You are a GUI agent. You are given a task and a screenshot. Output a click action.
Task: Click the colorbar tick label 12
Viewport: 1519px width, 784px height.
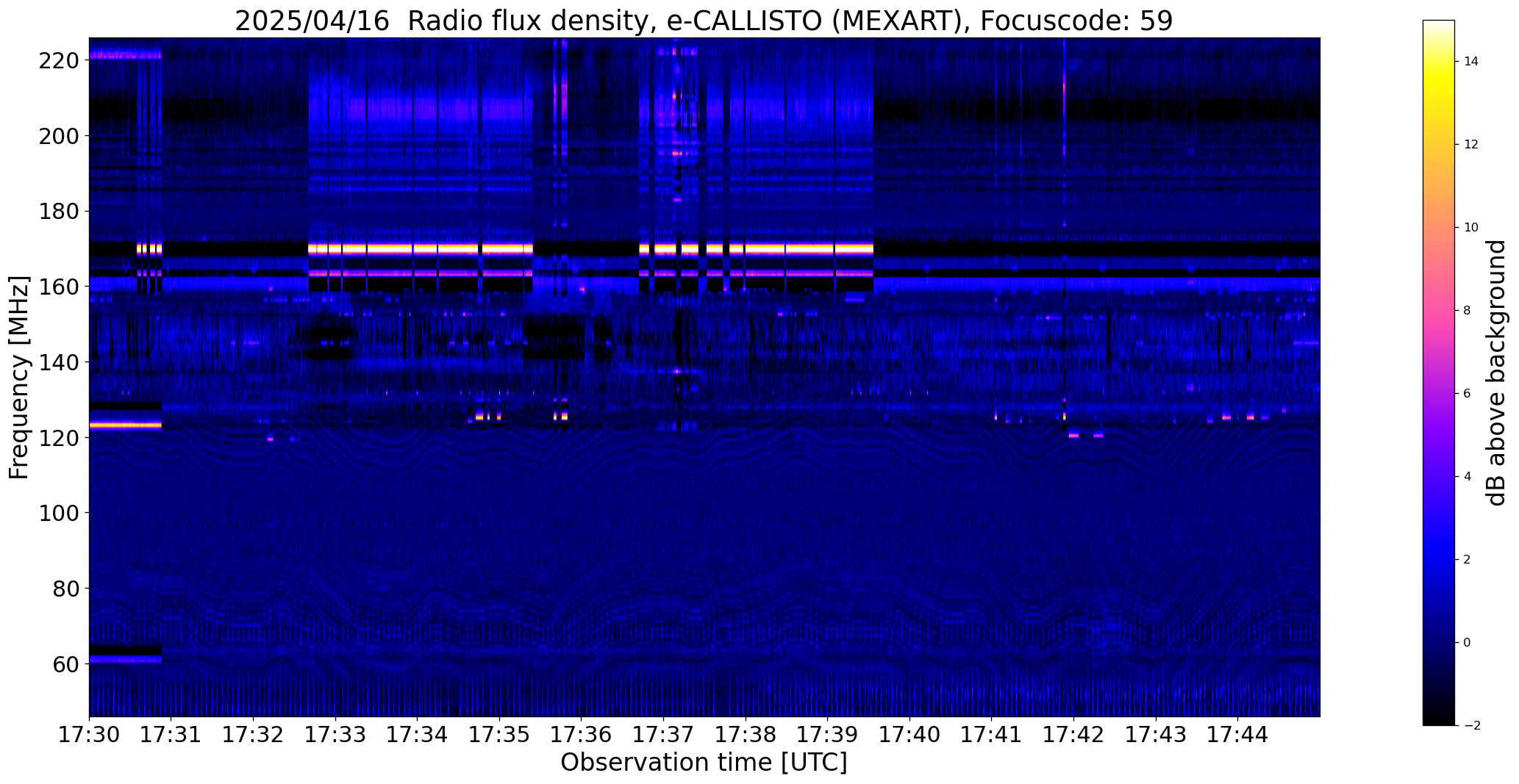coord(1471,145)
